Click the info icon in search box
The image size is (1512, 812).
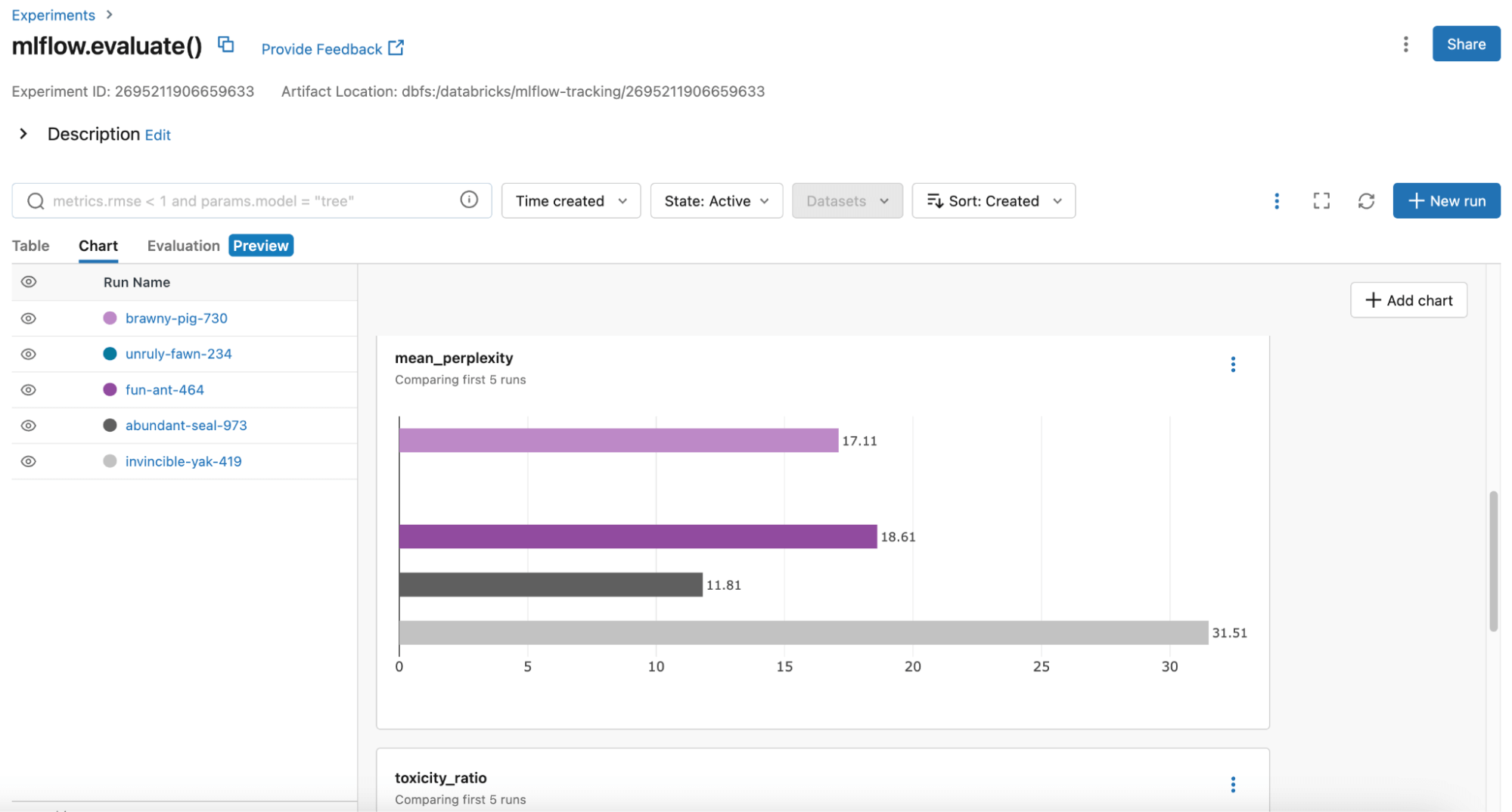pyautogui.click(x=469, y=200)
